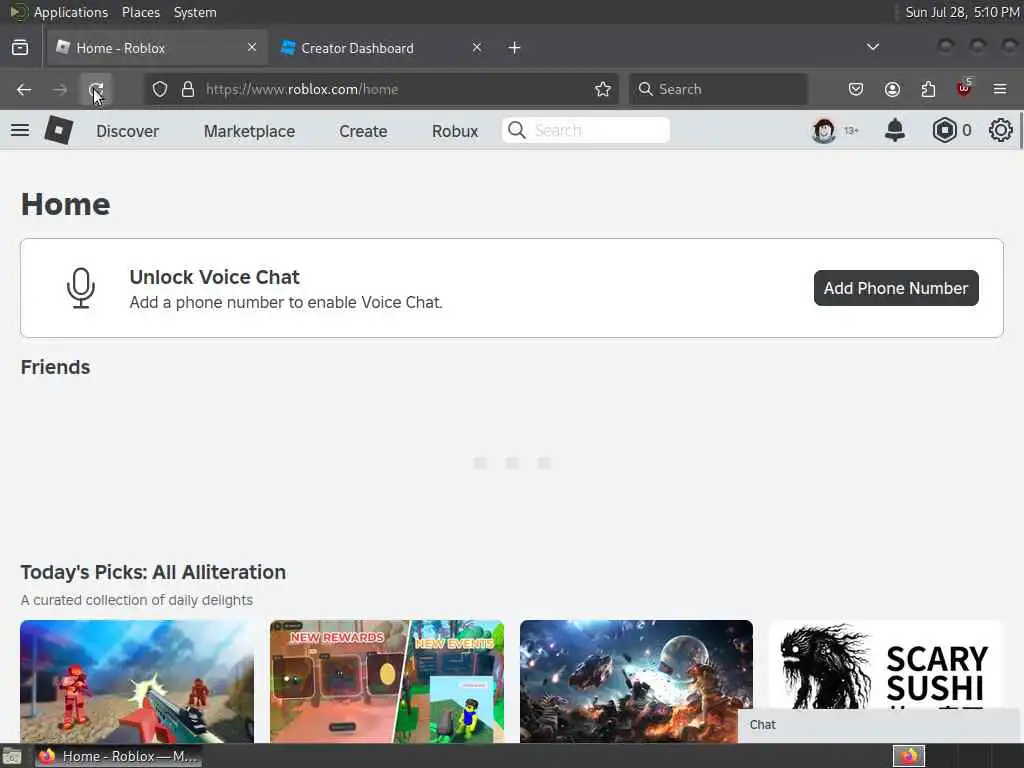Click the microphone Voice Chat icon
This screenshot has height=768, width=1024.
pyautogui.click(x=81, y=288)
